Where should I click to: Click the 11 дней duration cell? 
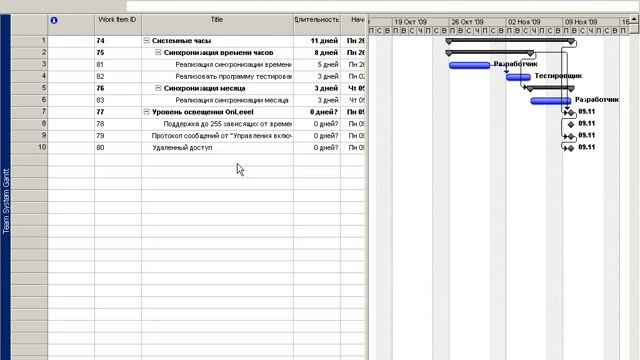tap(317, 41)
